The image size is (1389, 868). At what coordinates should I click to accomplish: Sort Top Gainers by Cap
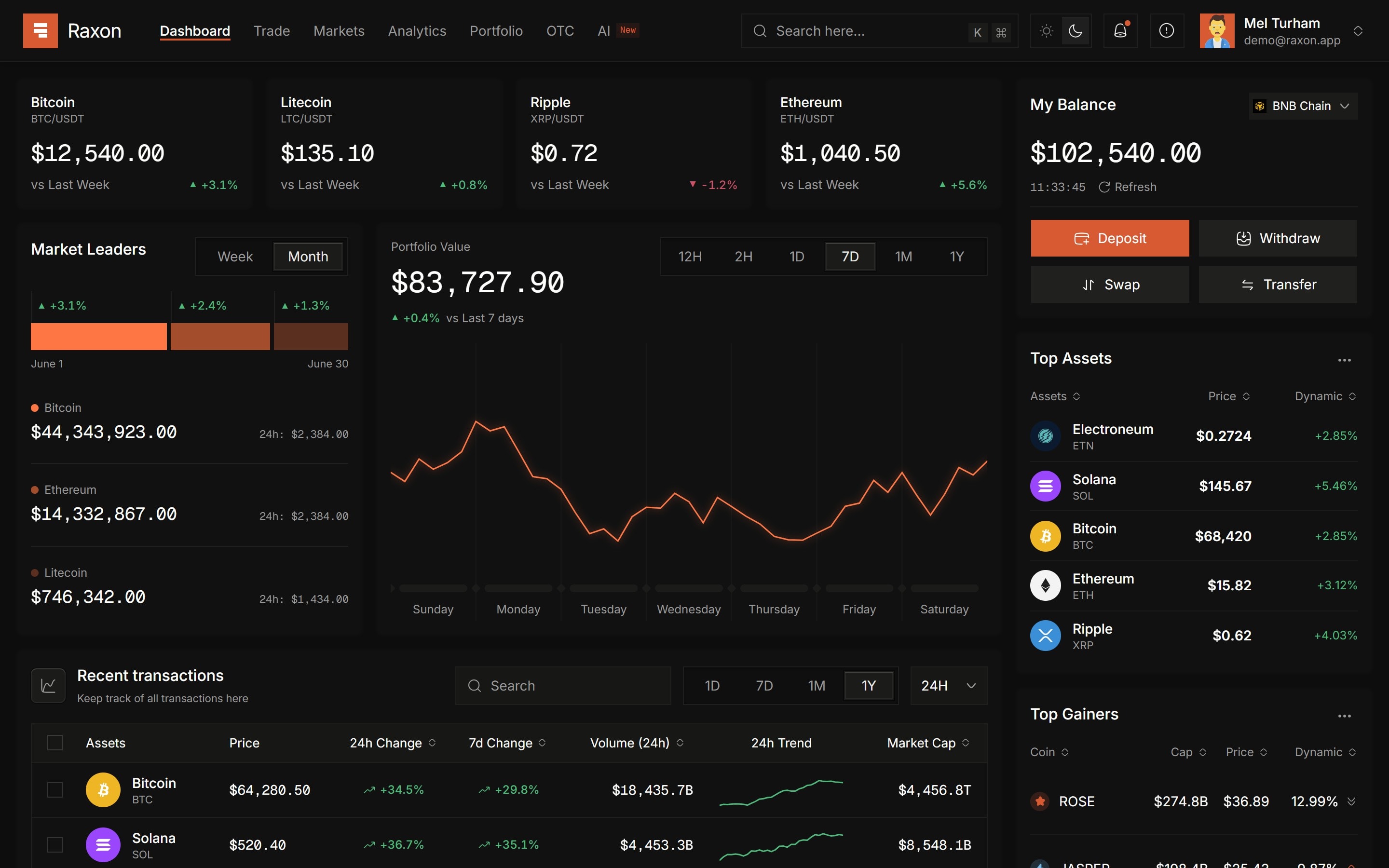click(x=1188, y=752)
